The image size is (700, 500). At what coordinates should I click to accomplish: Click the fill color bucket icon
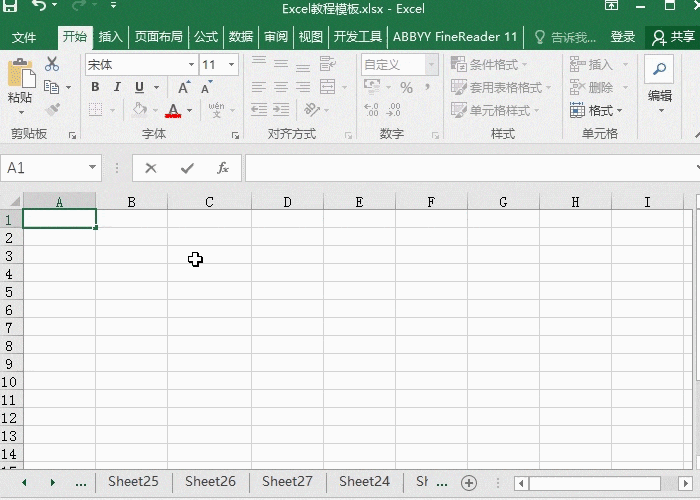140,109
